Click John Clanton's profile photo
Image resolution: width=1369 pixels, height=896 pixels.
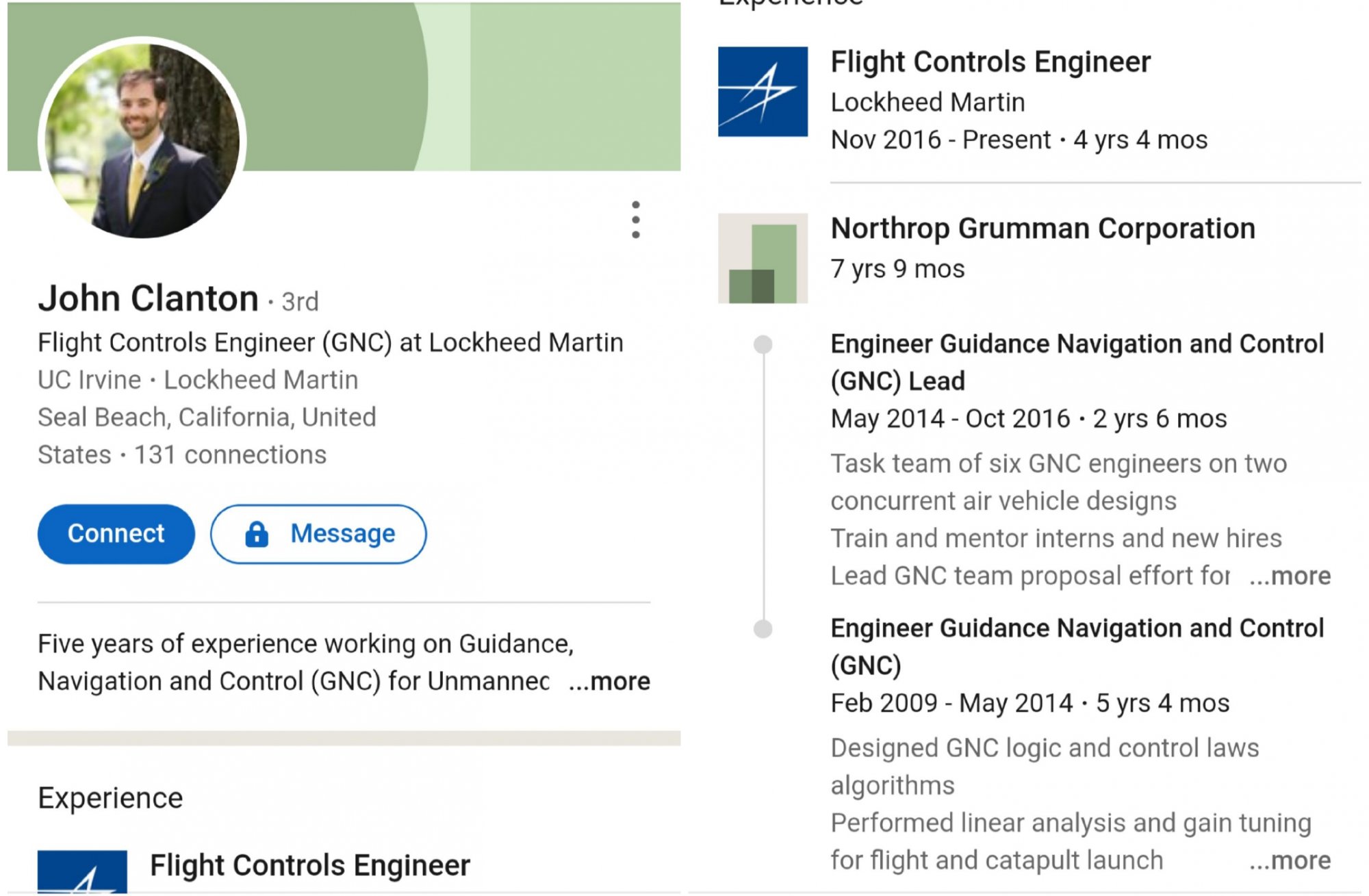pyautogui.click(x=142, y=141)
